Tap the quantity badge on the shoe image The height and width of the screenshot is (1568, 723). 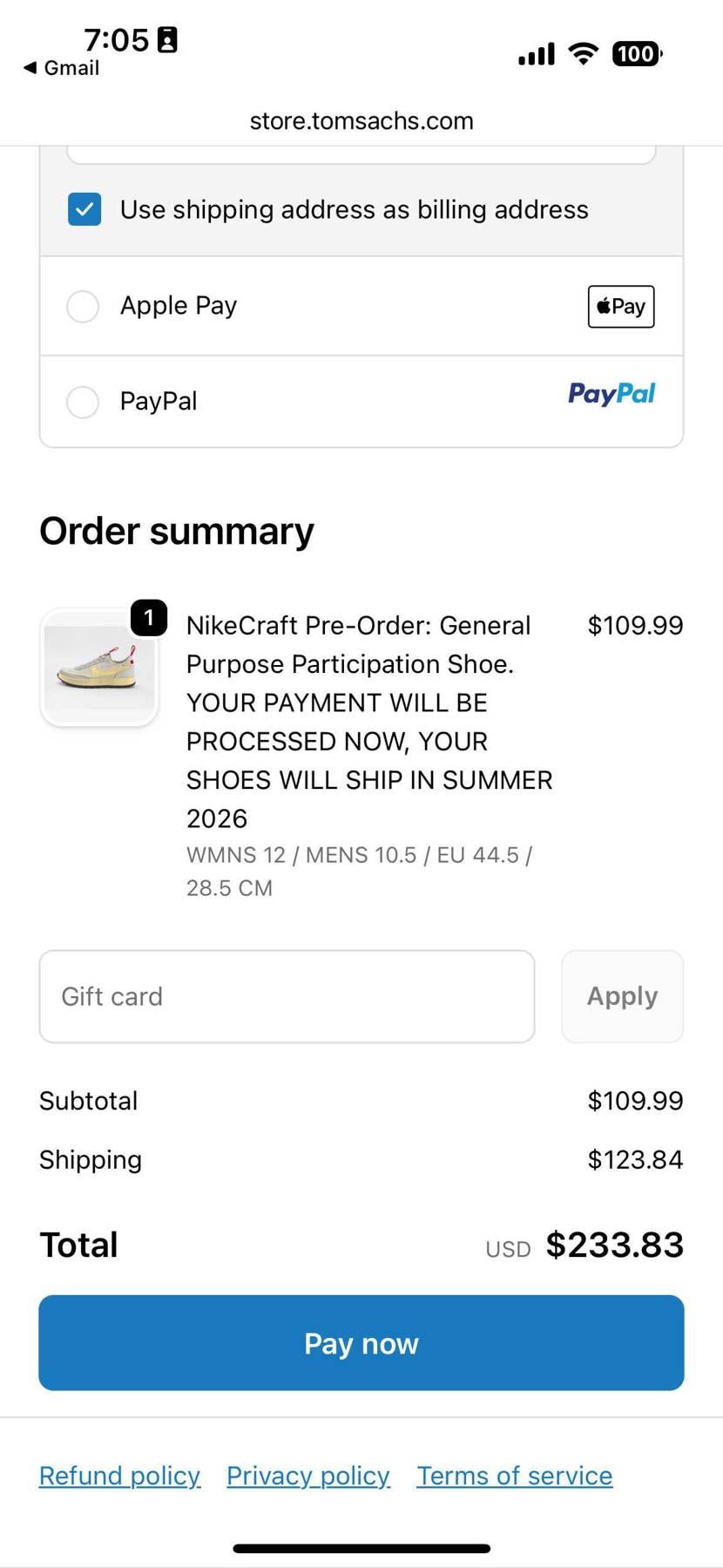[x=149, y=618]
